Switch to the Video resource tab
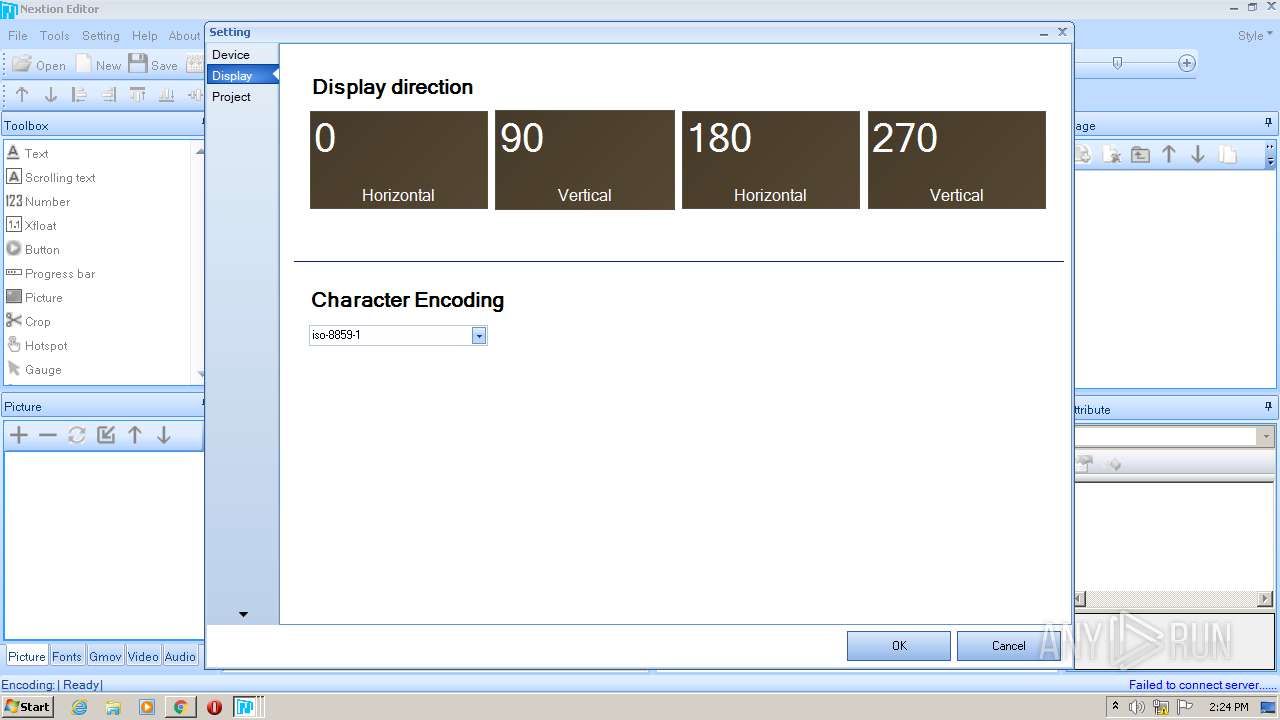 click(143, 656)
